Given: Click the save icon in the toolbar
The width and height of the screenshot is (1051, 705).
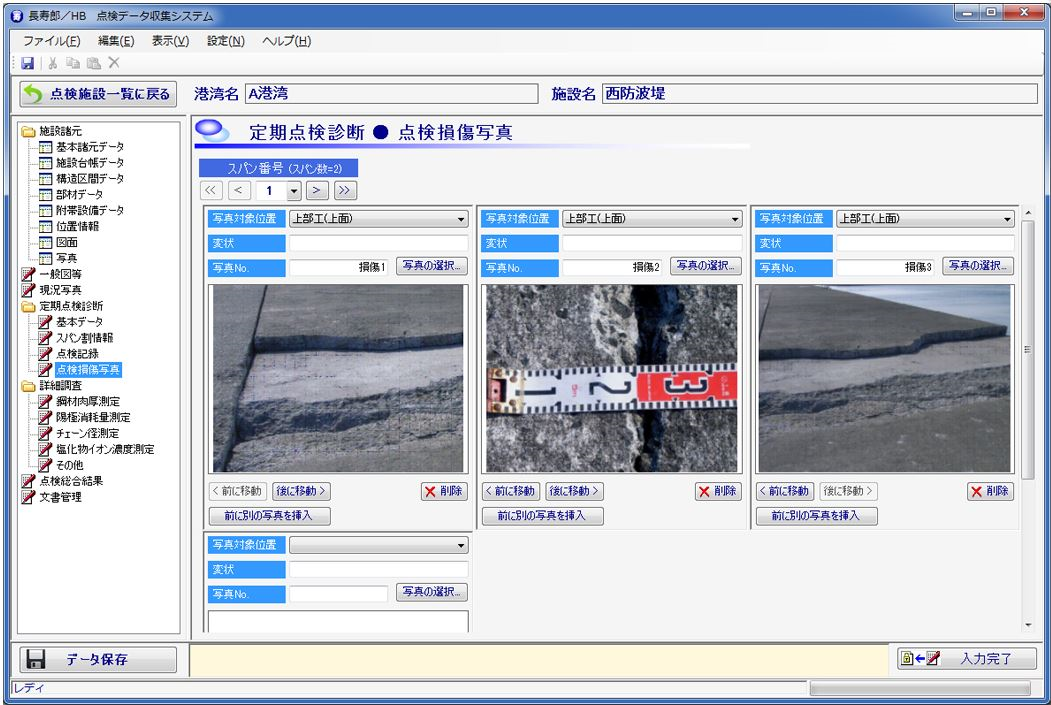Looking at the screenshot, I should [27, 63].
